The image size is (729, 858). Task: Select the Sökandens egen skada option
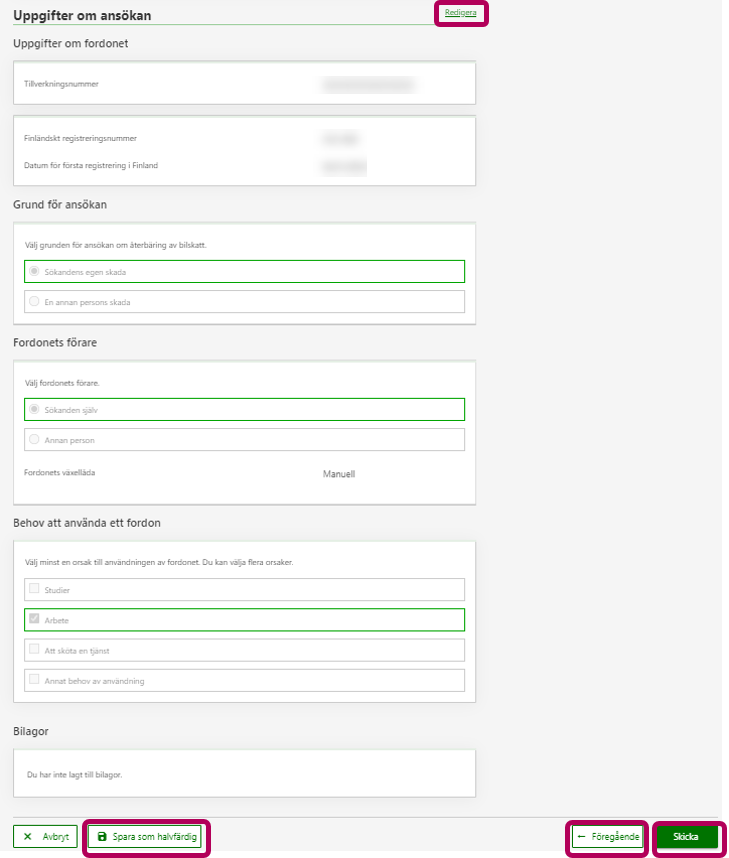point(35,271)
